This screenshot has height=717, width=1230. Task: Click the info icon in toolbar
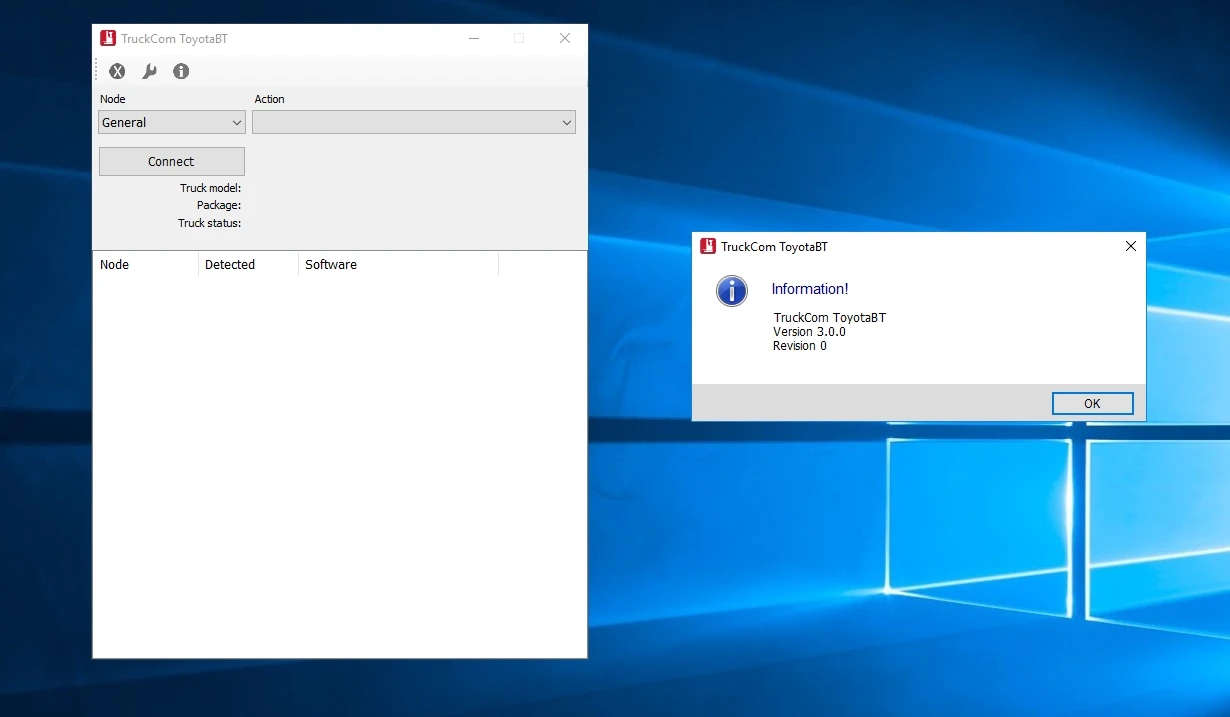(x=181, y=71)
